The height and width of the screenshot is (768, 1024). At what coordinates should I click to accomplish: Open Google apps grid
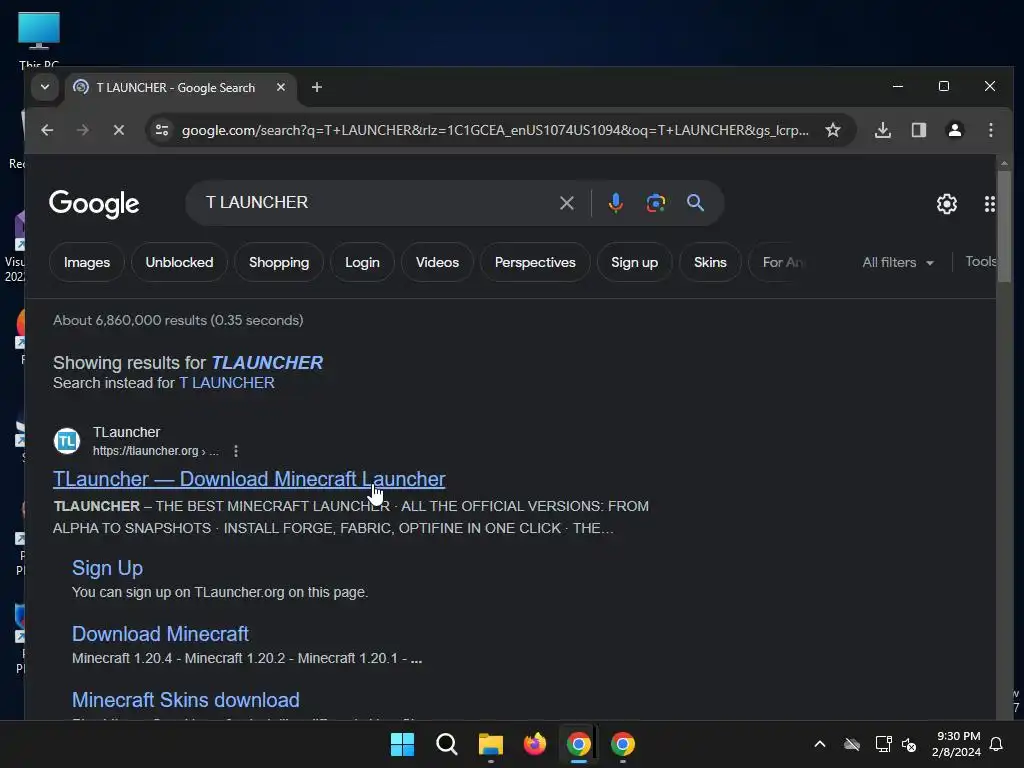coord(989,204)
